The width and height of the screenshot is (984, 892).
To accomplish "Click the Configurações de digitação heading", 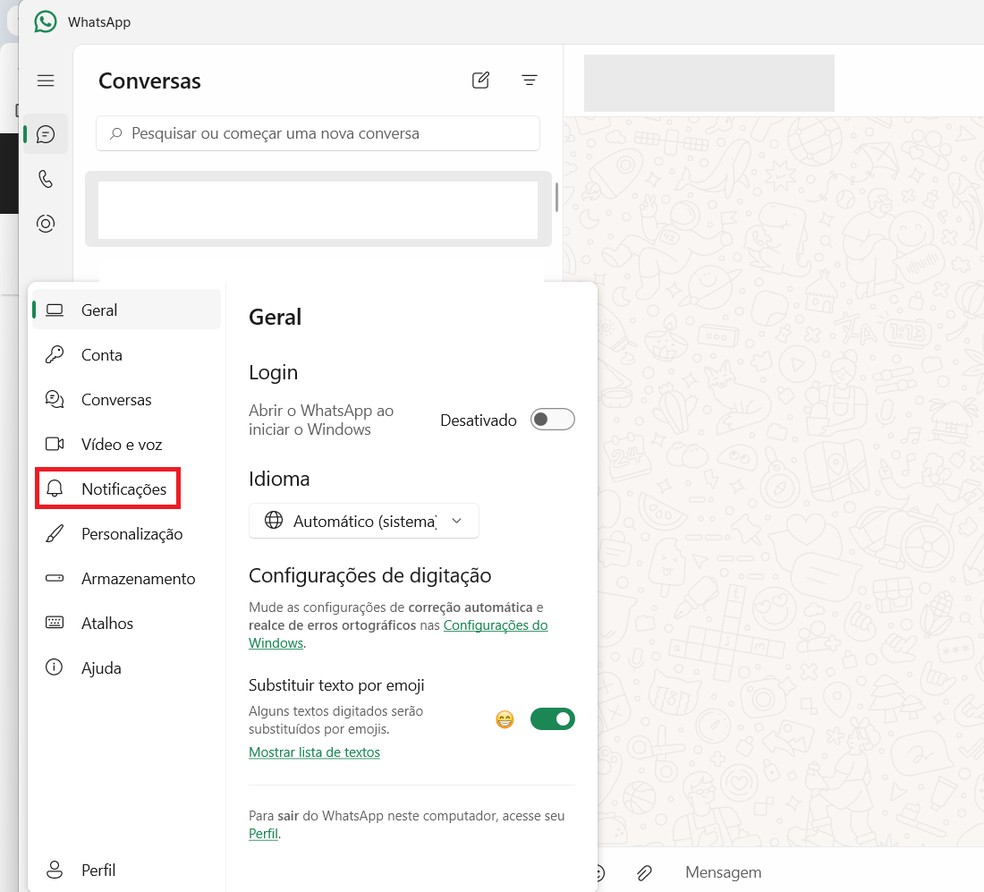I will pos(370,576).
